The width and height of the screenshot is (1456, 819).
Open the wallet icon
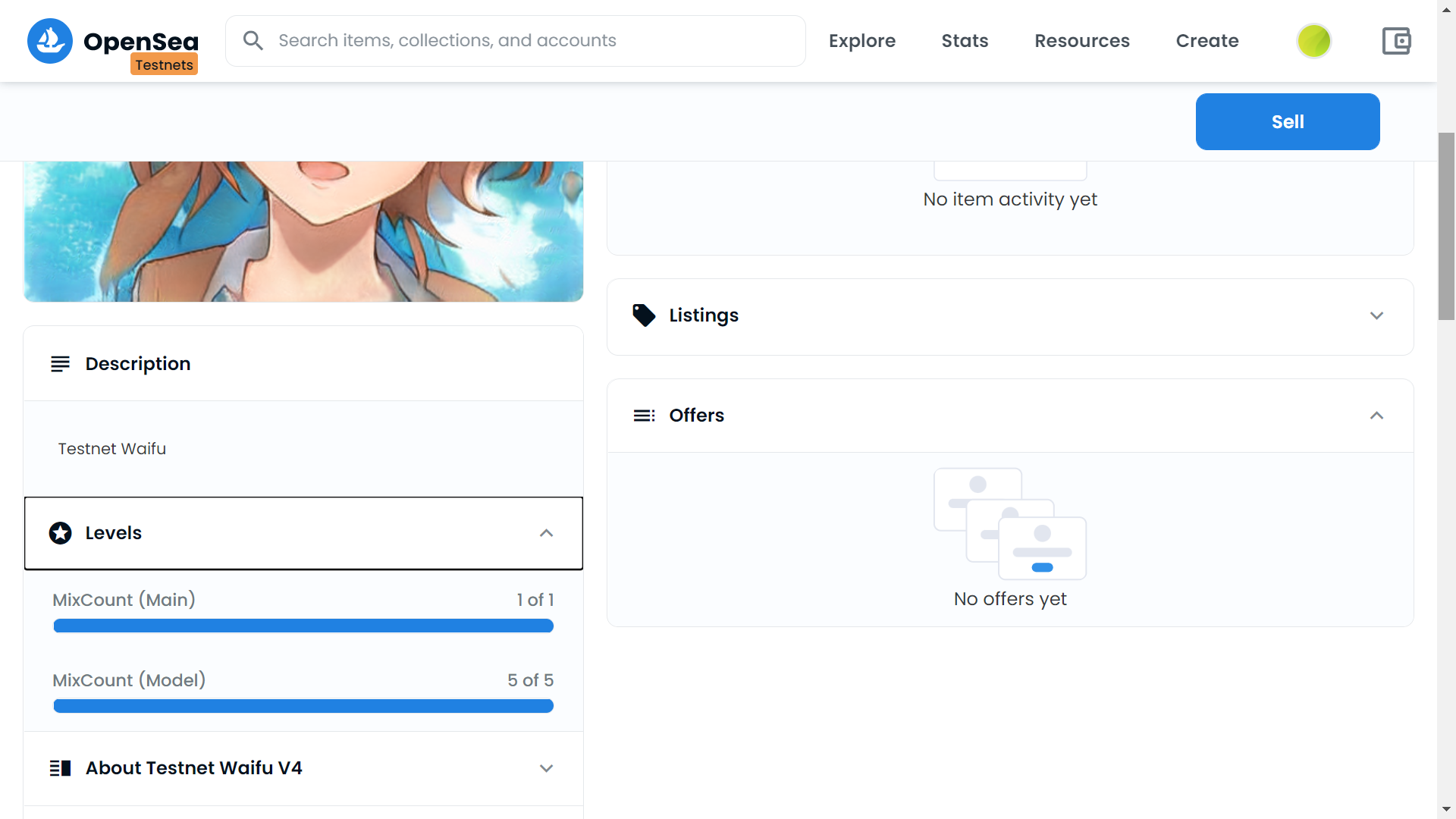[1396, 41]
